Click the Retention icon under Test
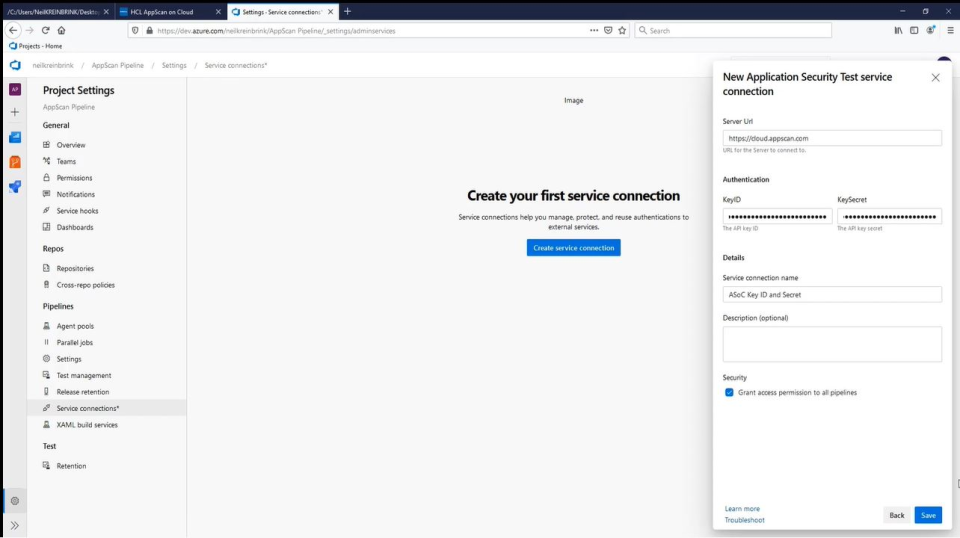 click(x=47, y=465)
